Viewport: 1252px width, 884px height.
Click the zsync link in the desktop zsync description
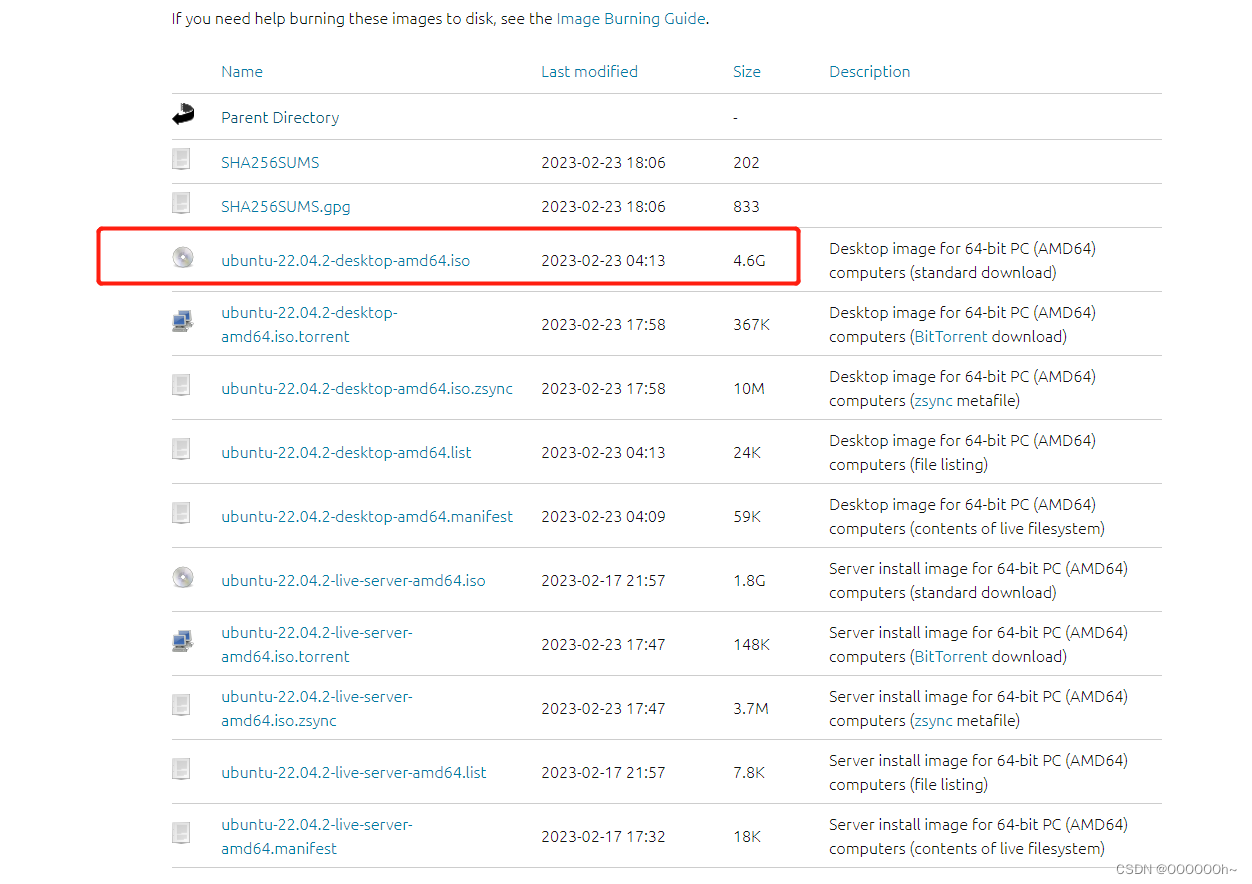[x=933, y=401]
